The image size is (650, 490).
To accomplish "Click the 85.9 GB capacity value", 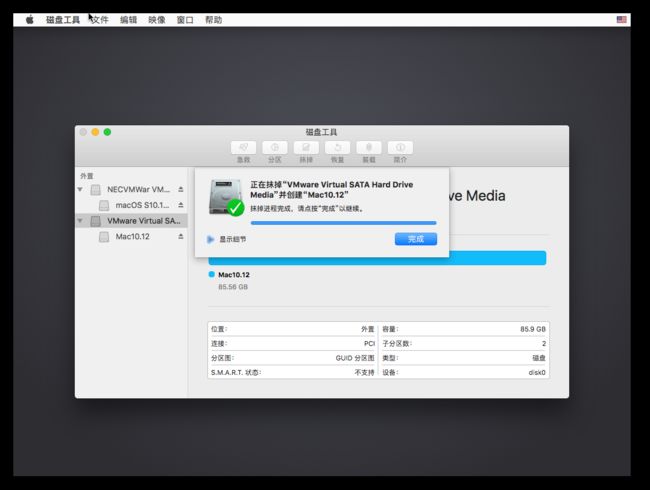I will coord(533,329).
